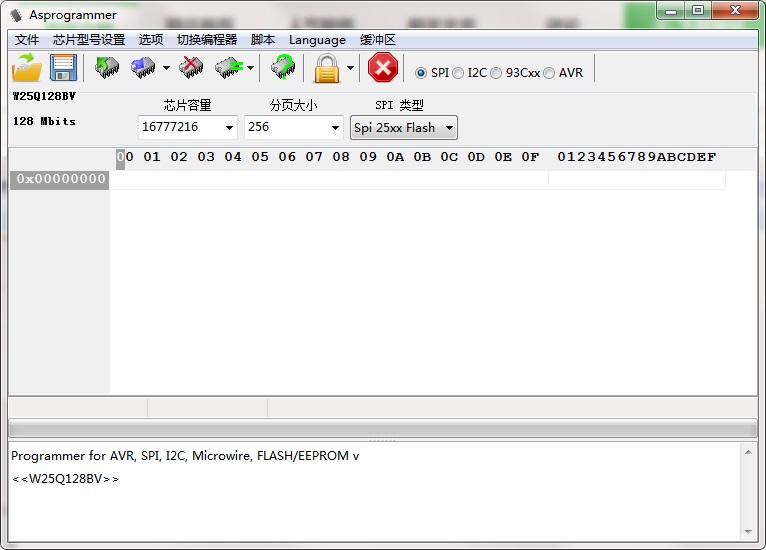Click the Asprogrammer title bar app icon

click(x=16, y=16)
